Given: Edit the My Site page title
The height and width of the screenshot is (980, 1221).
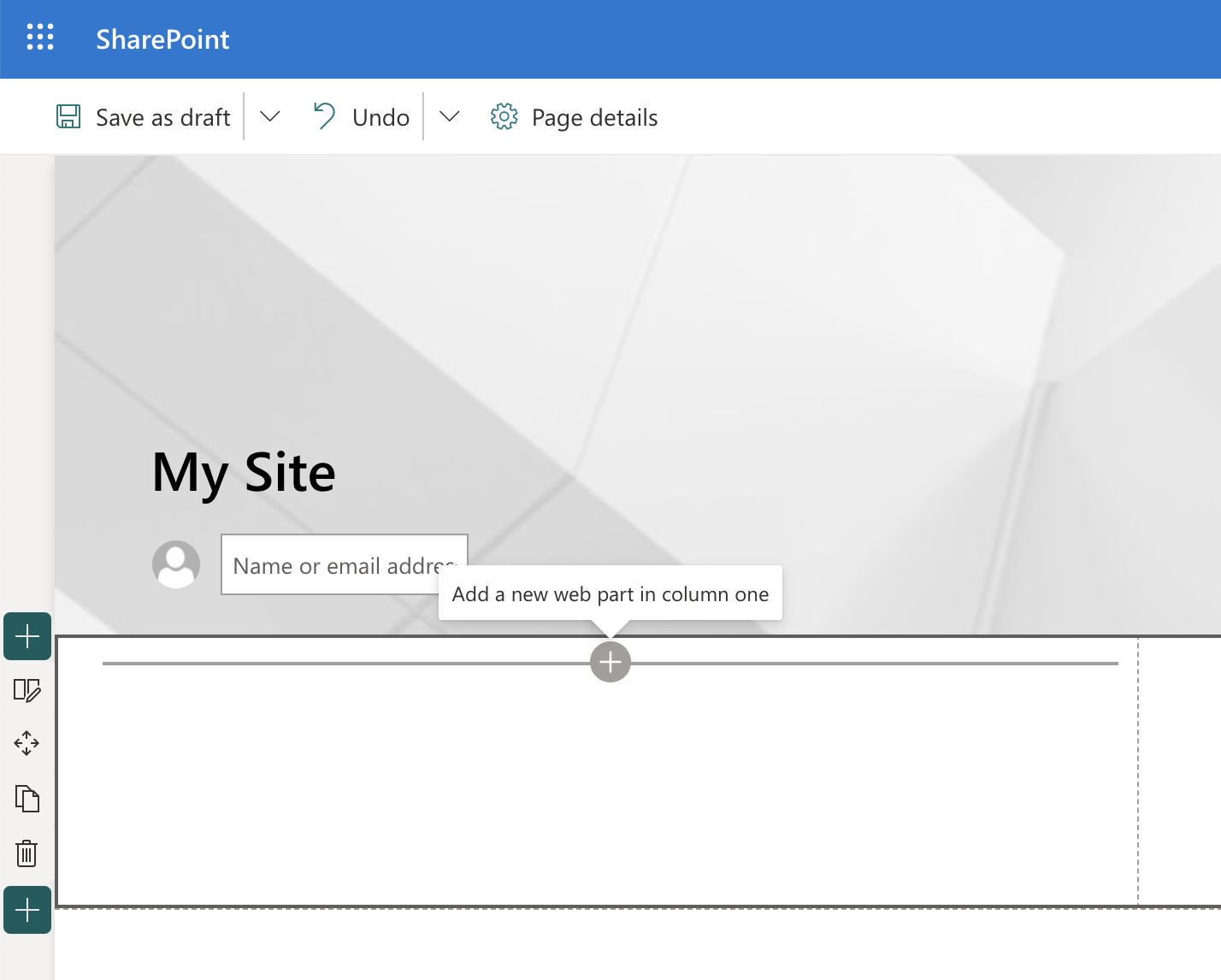Looking at the screenshot, I should pos(244,472).
